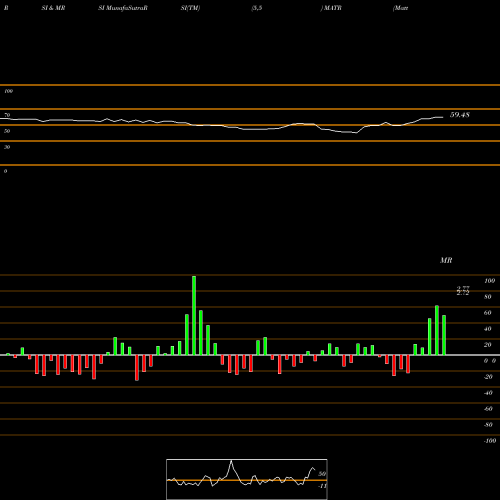500x500 pixels.
Task: Click the RSI value label 59.48
Action: (460, 115)
